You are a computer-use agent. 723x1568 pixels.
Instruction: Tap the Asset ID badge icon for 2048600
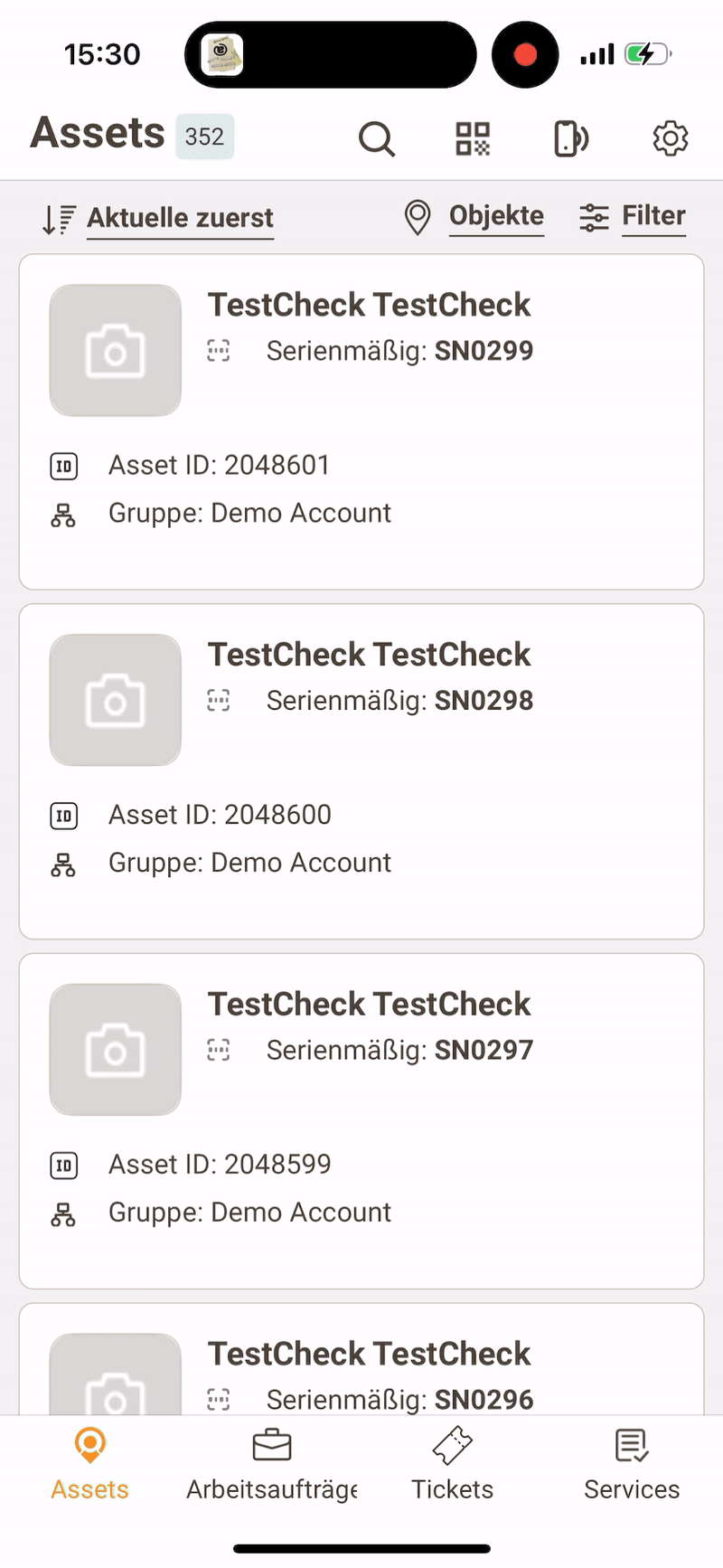click(63, 816)
